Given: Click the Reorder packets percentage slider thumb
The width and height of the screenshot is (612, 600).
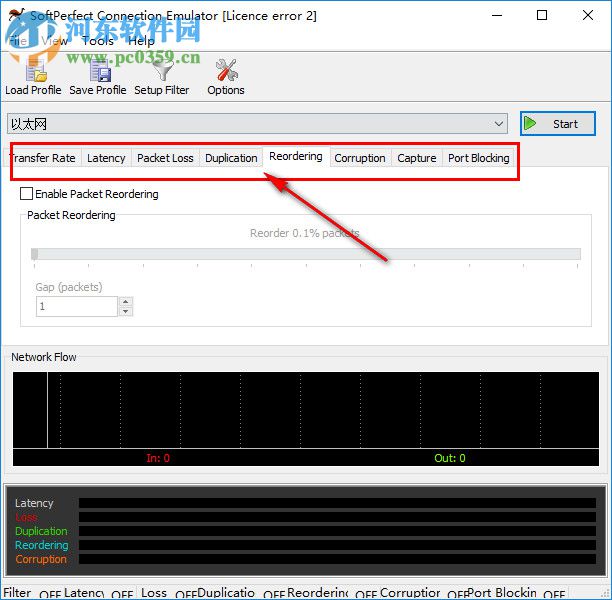Looking at the screenshot, I should coord(35,254).
